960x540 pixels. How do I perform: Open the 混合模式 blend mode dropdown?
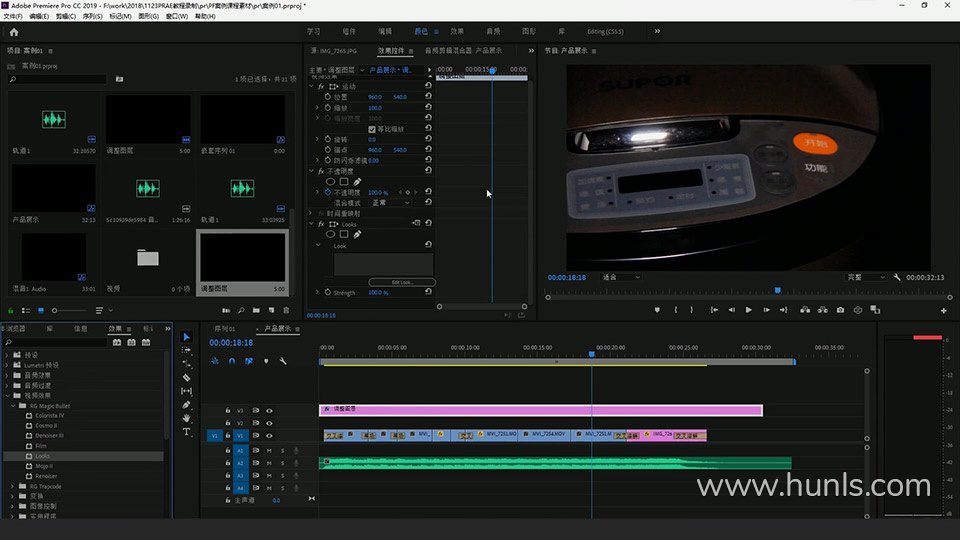pos(390,202)
